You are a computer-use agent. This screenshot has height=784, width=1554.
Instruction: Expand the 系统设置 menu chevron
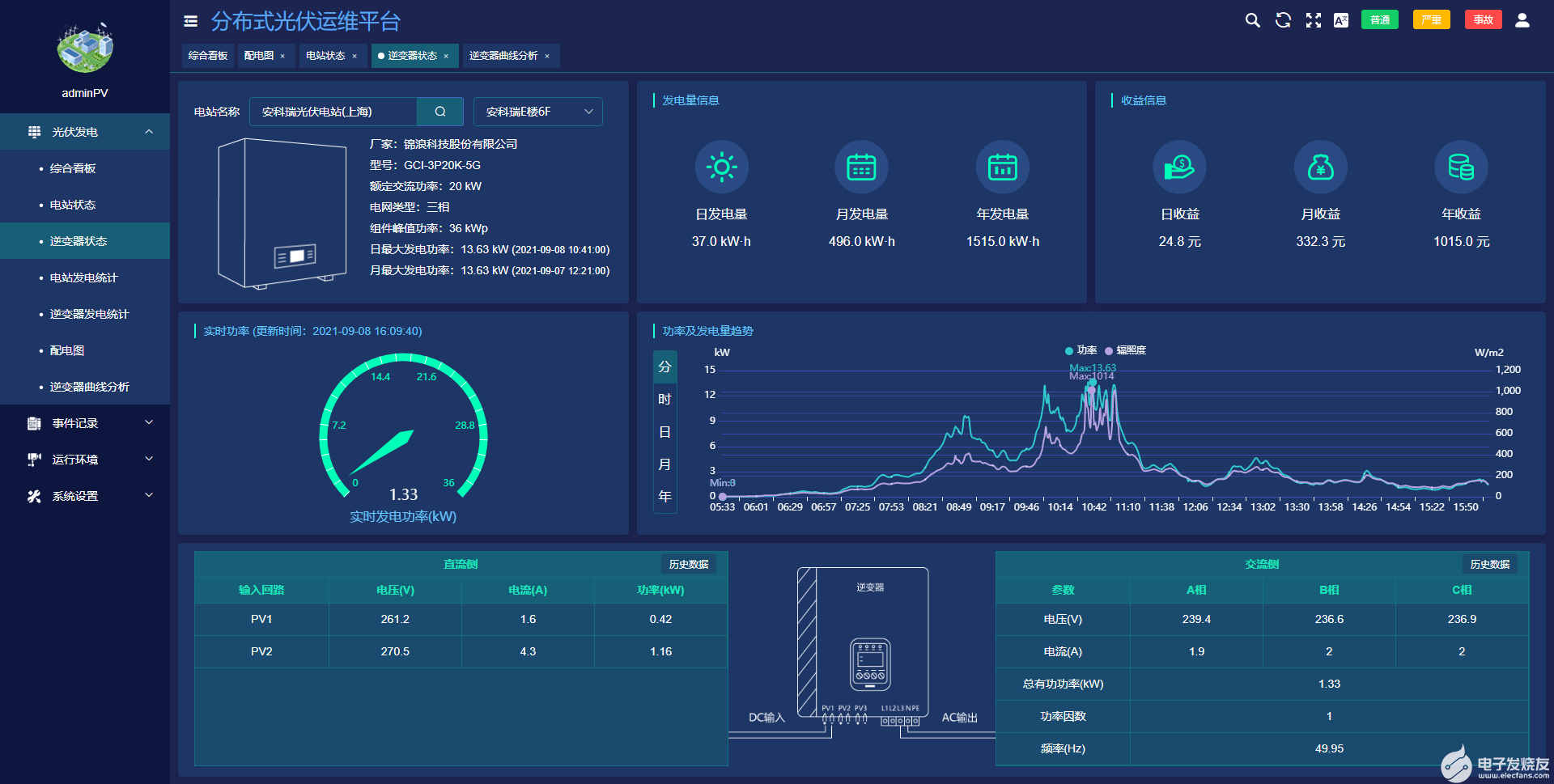149,495
